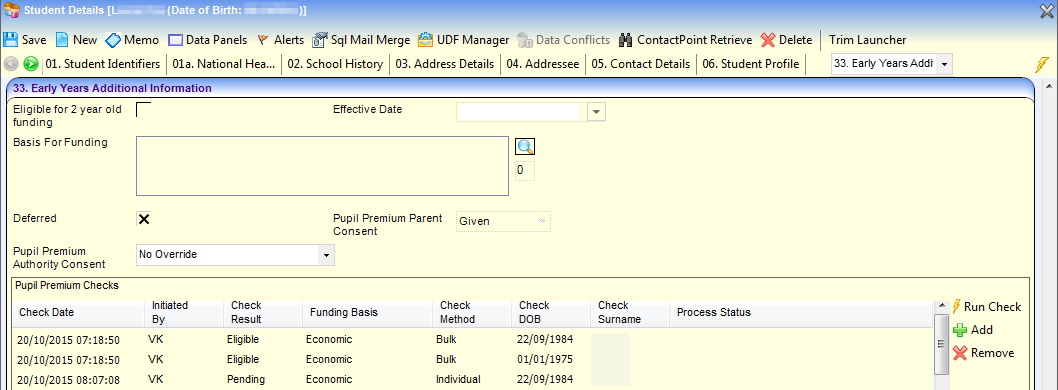
Task: Tick Eligible for 2 year old funding
Action: pos(143,110)
